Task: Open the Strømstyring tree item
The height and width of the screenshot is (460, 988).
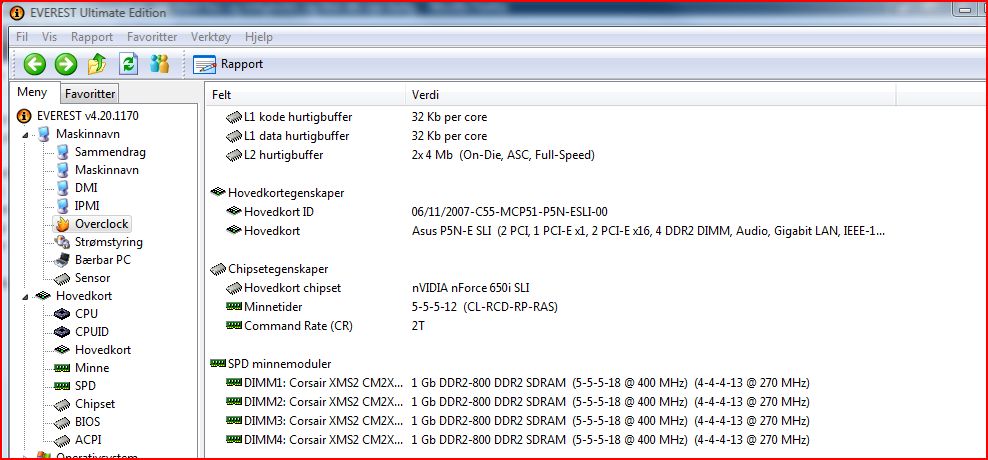Action: (x=100, y=242)
